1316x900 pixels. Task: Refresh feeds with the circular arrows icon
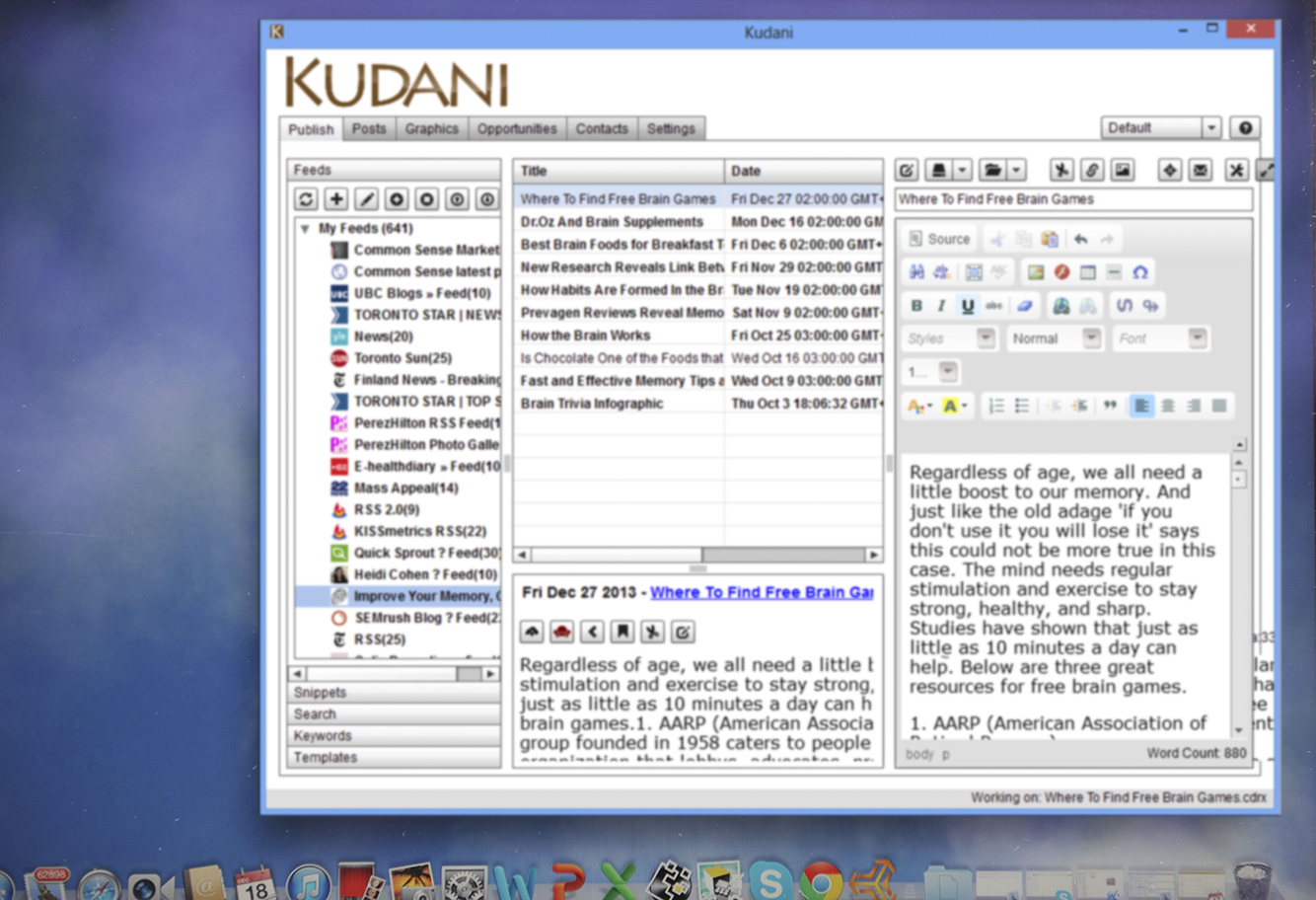306,199
